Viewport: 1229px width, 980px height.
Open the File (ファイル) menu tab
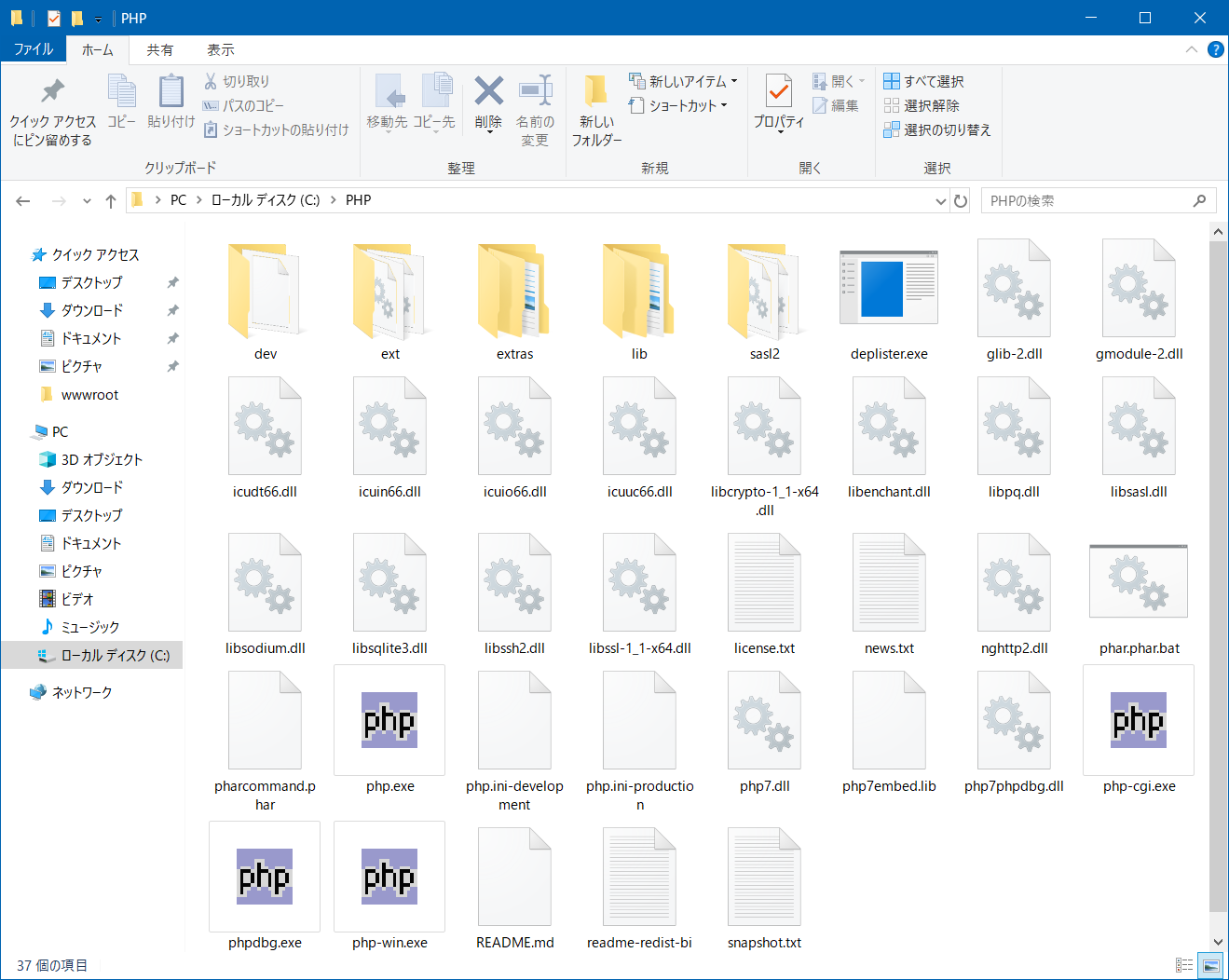[34, 50]
